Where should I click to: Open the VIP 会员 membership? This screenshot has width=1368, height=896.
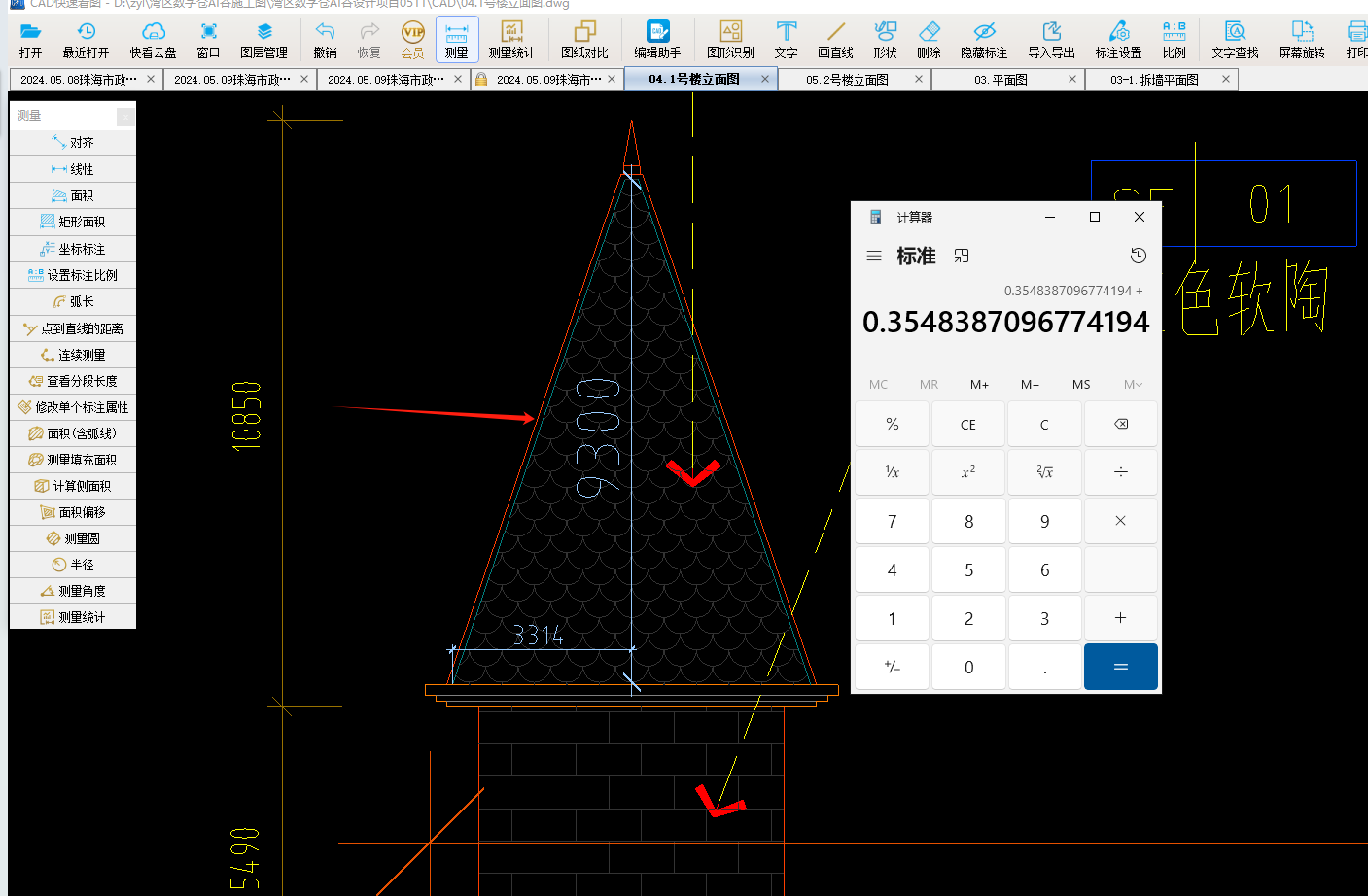coord(412,41)
